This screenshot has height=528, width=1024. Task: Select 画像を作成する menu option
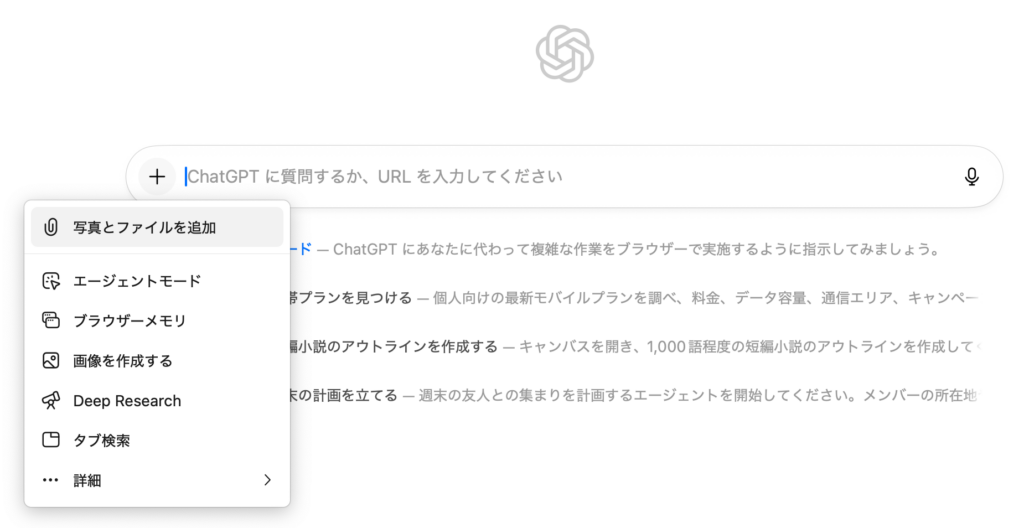123,361
